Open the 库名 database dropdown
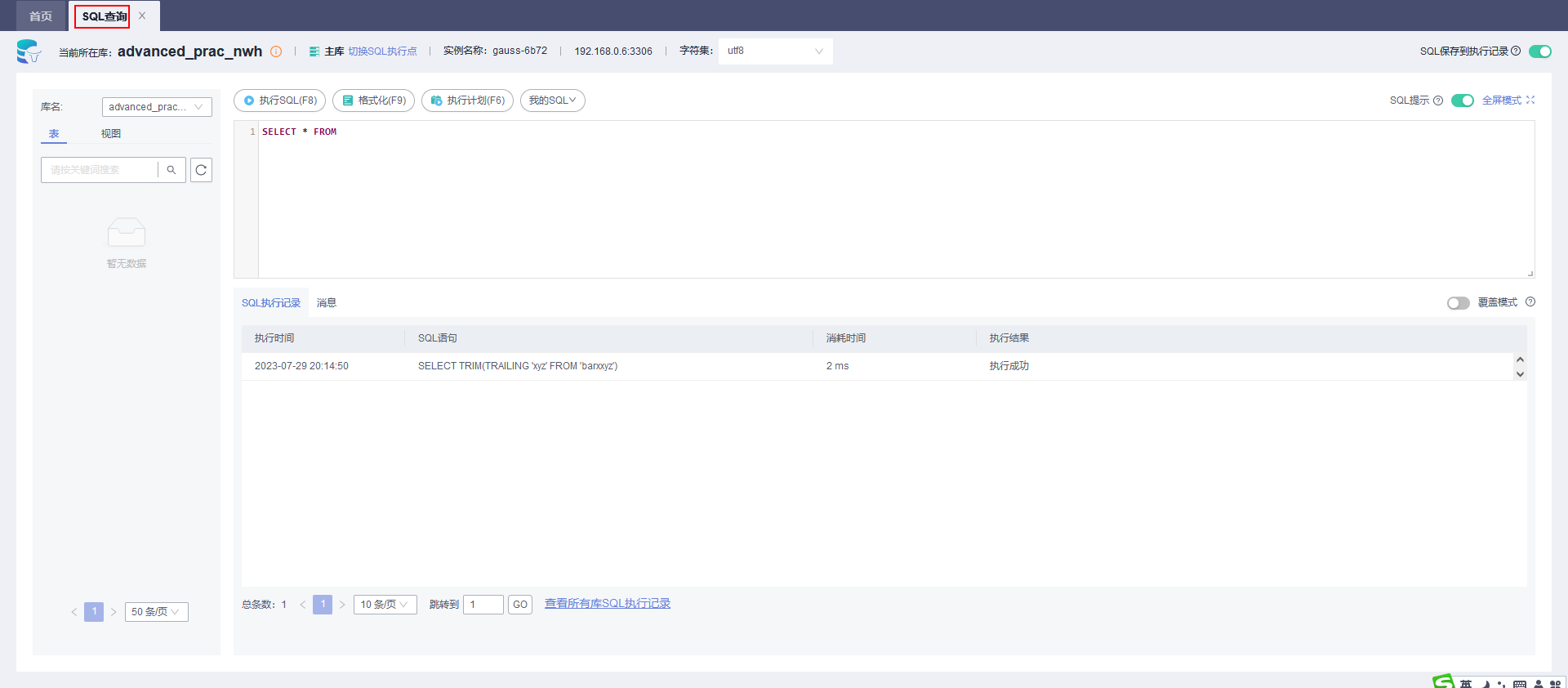Screen dimensions: 1568x688 (157, 107)
